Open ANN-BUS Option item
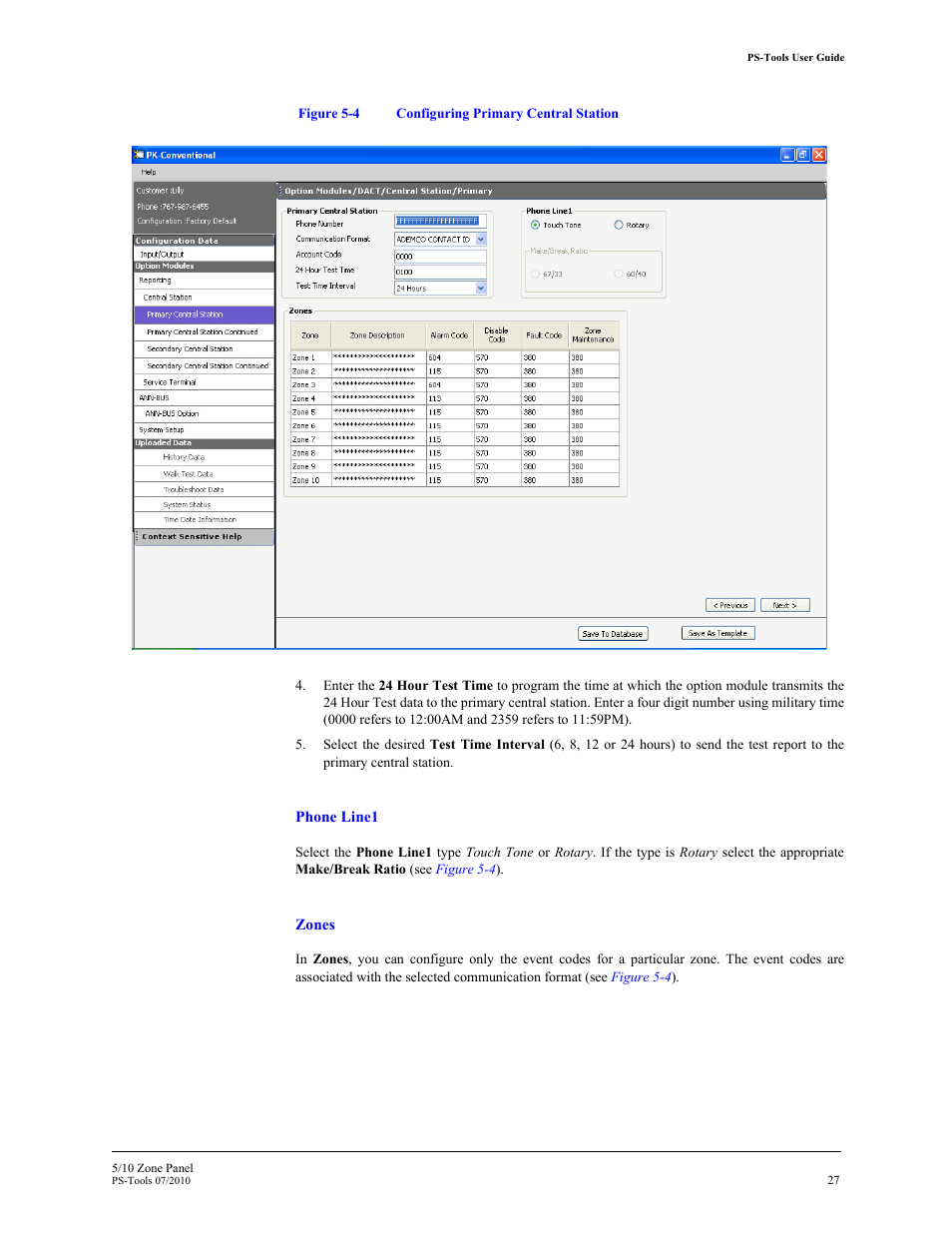This screenshot has width=952, height=1233. click(x=204, y=413)
